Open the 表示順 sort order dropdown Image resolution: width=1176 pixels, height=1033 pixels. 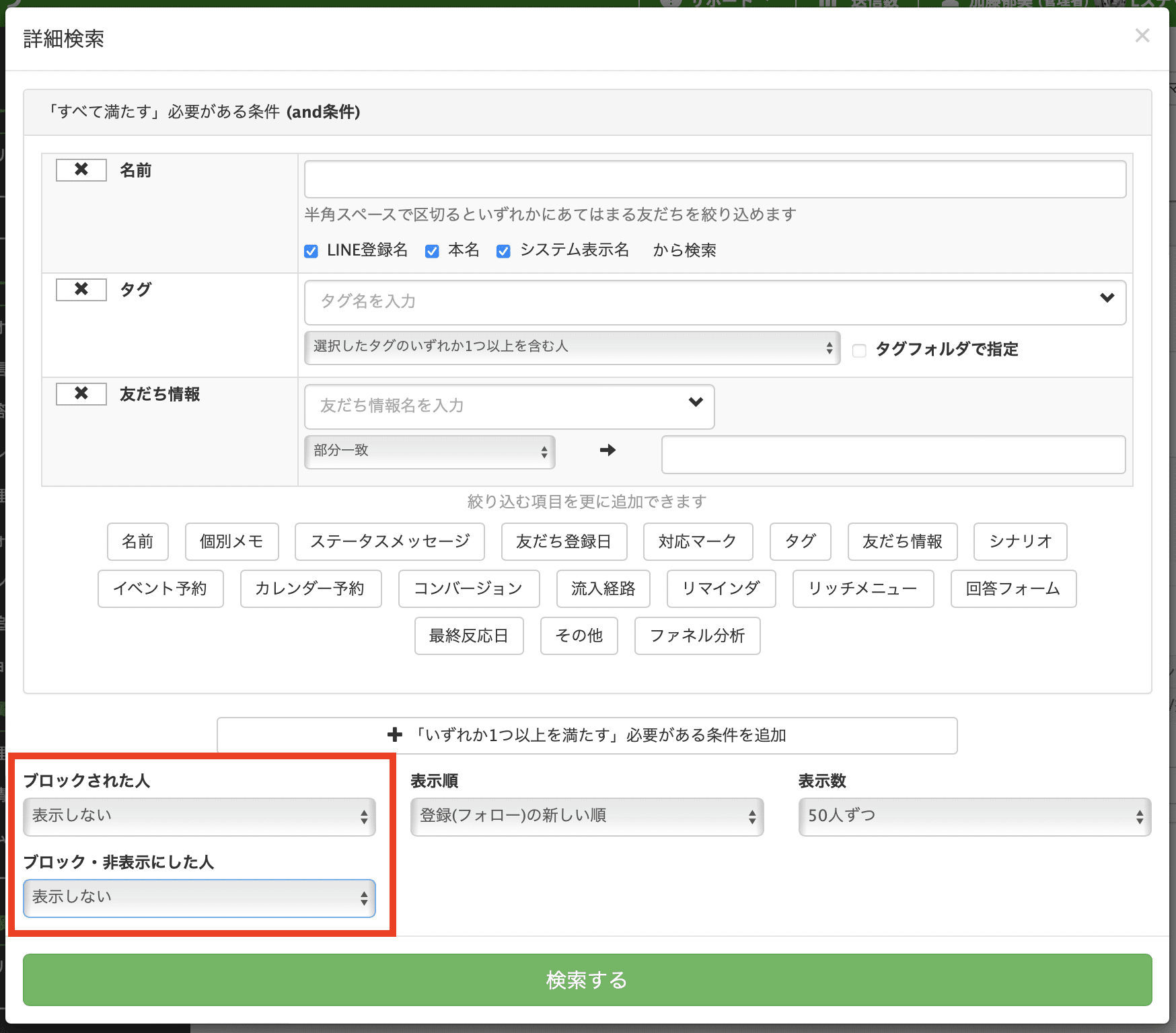pos(586,816)
